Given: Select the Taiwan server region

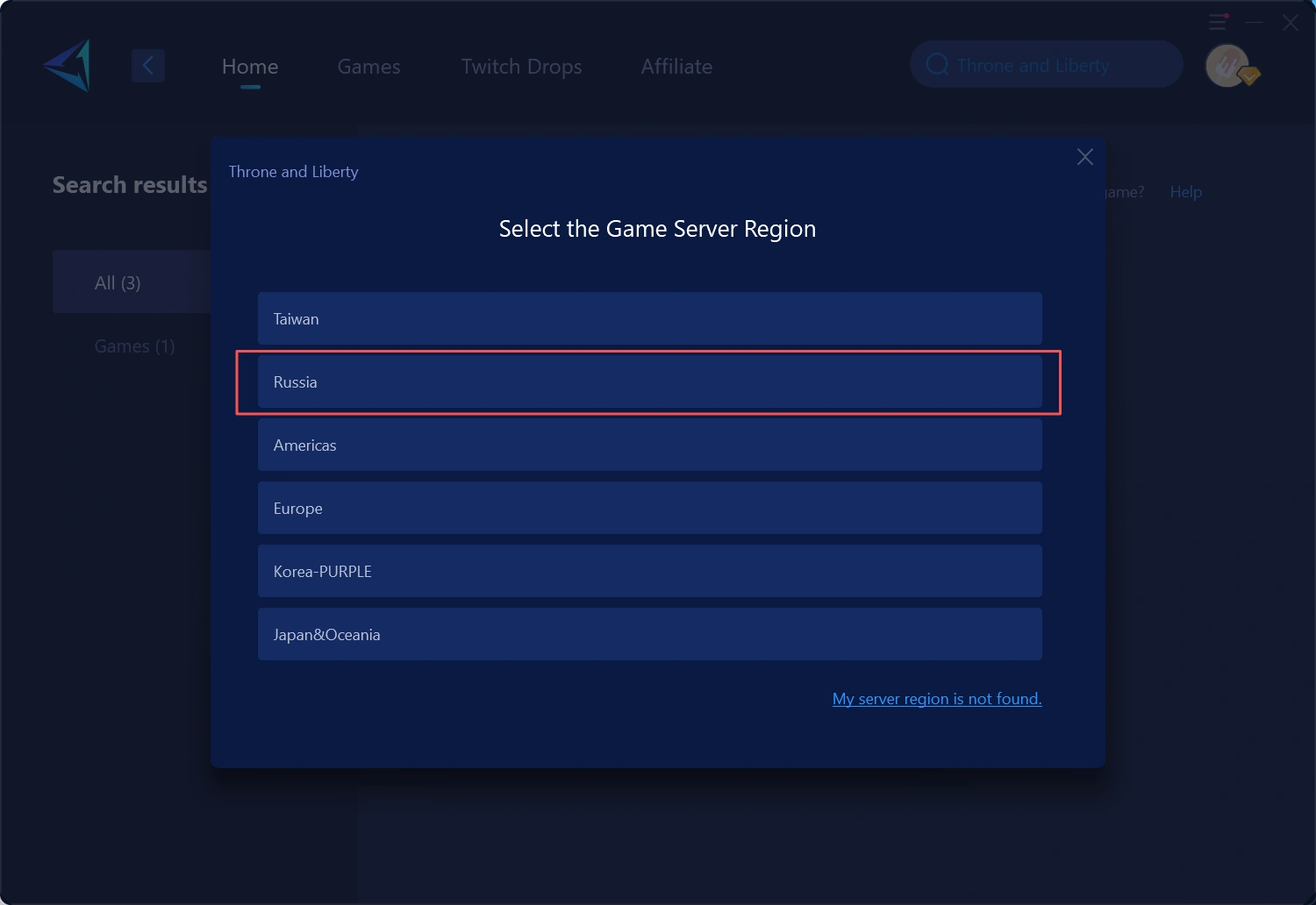Looking at the screenshot, I should pos(650,318).
